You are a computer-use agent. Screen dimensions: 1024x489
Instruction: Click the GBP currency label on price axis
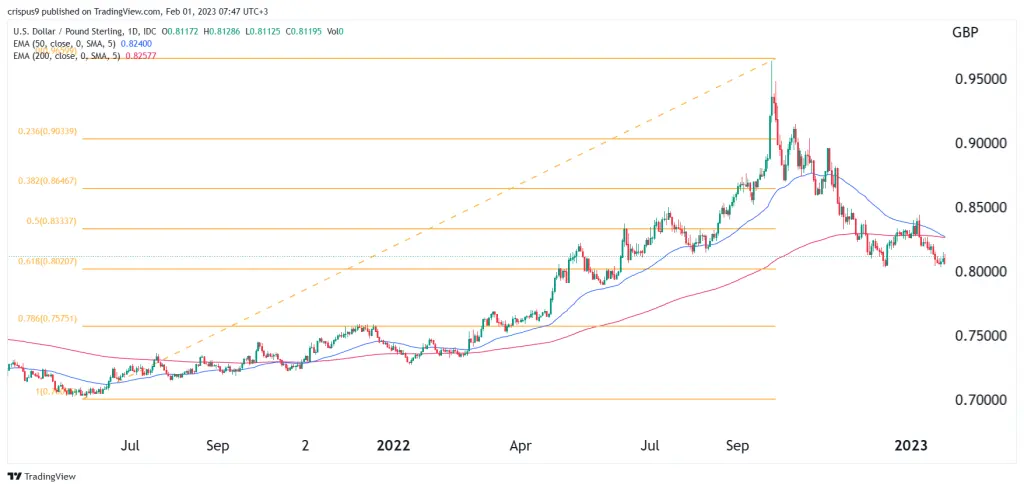pos(964,32)
